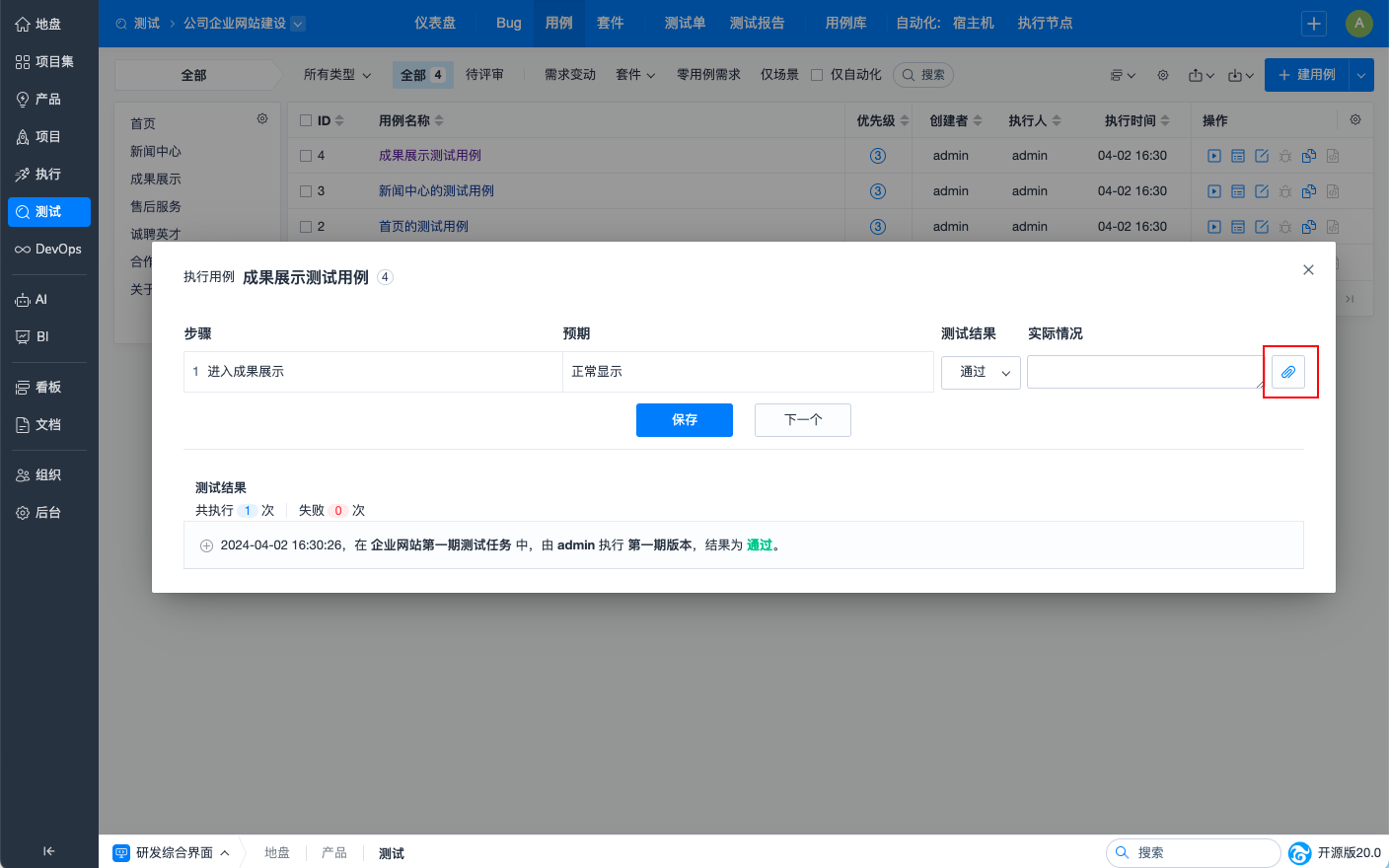Screen dimensions: 1389x868
Task: Click edit icon for test case 3
Action: (1262, 191)
